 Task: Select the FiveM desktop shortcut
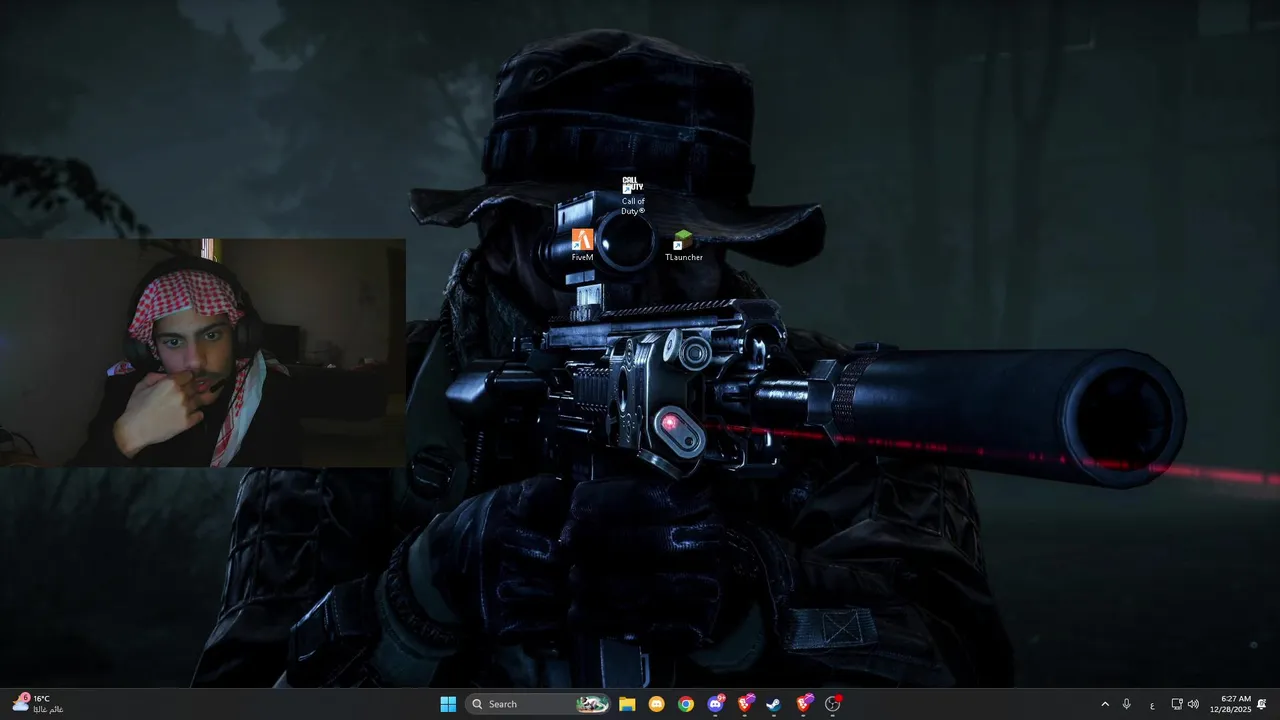[582, 245]
